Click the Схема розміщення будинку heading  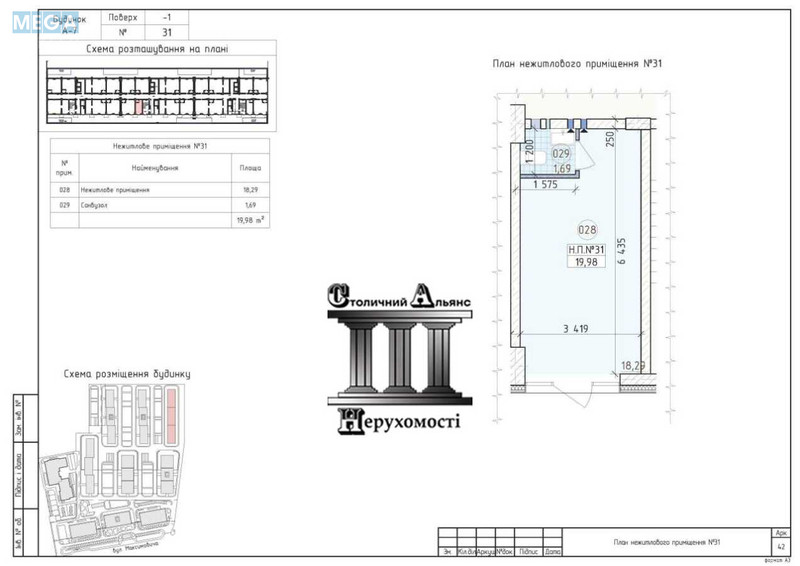coord(126,373)
